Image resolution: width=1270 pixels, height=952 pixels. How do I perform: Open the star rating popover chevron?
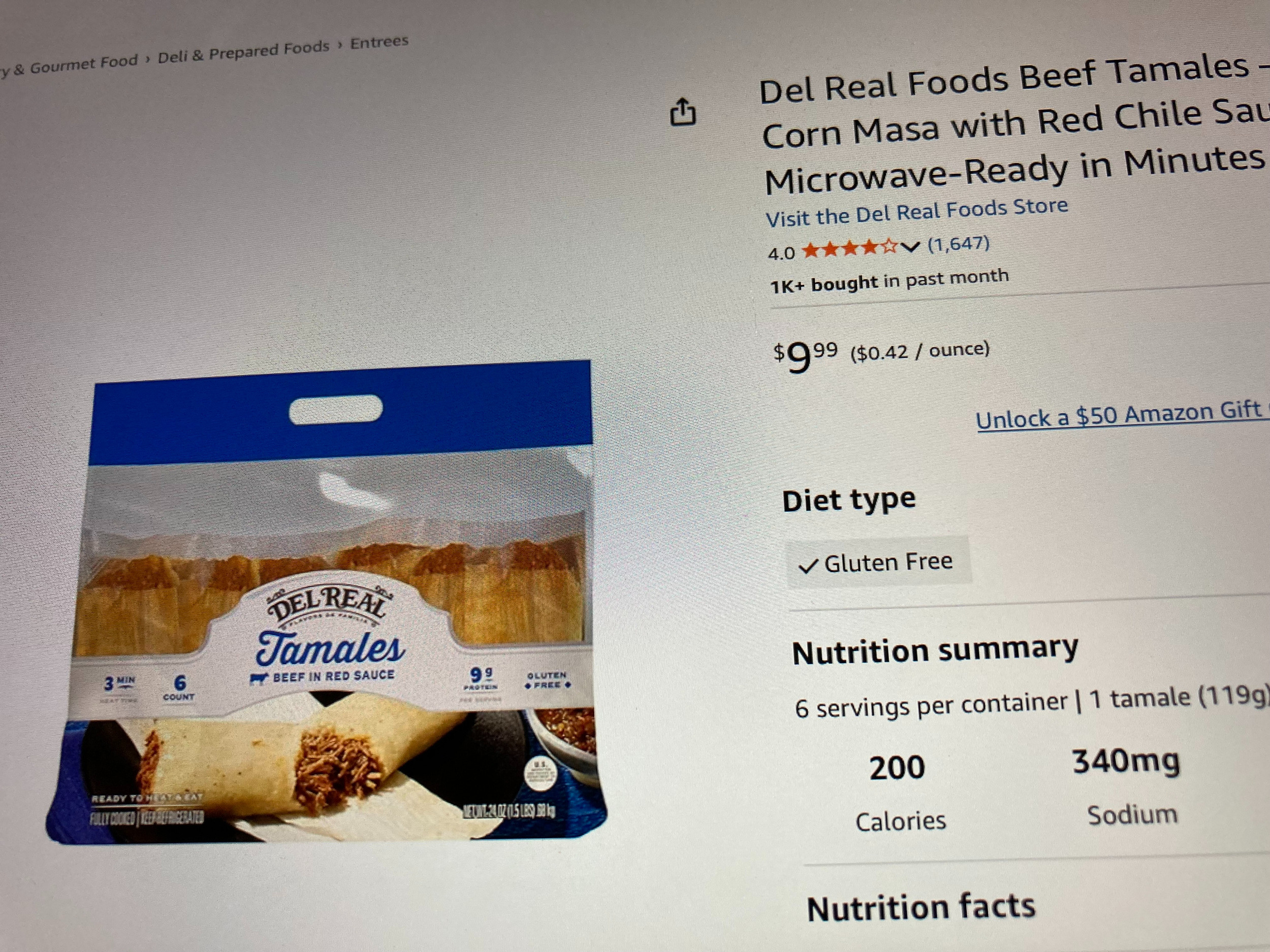click(x=909, y=247)
